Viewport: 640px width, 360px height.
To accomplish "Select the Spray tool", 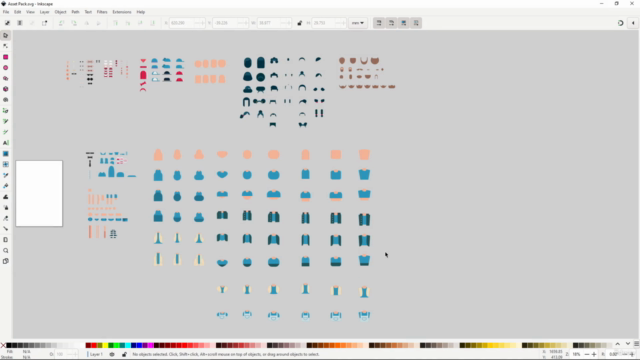I will coord(6,207).
